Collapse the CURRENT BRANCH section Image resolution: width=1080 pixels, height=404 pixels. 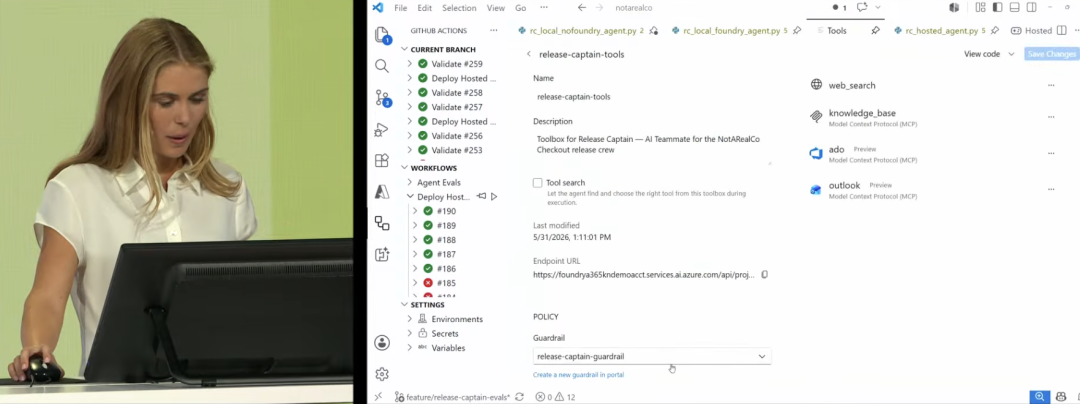[x=405, y=50]
